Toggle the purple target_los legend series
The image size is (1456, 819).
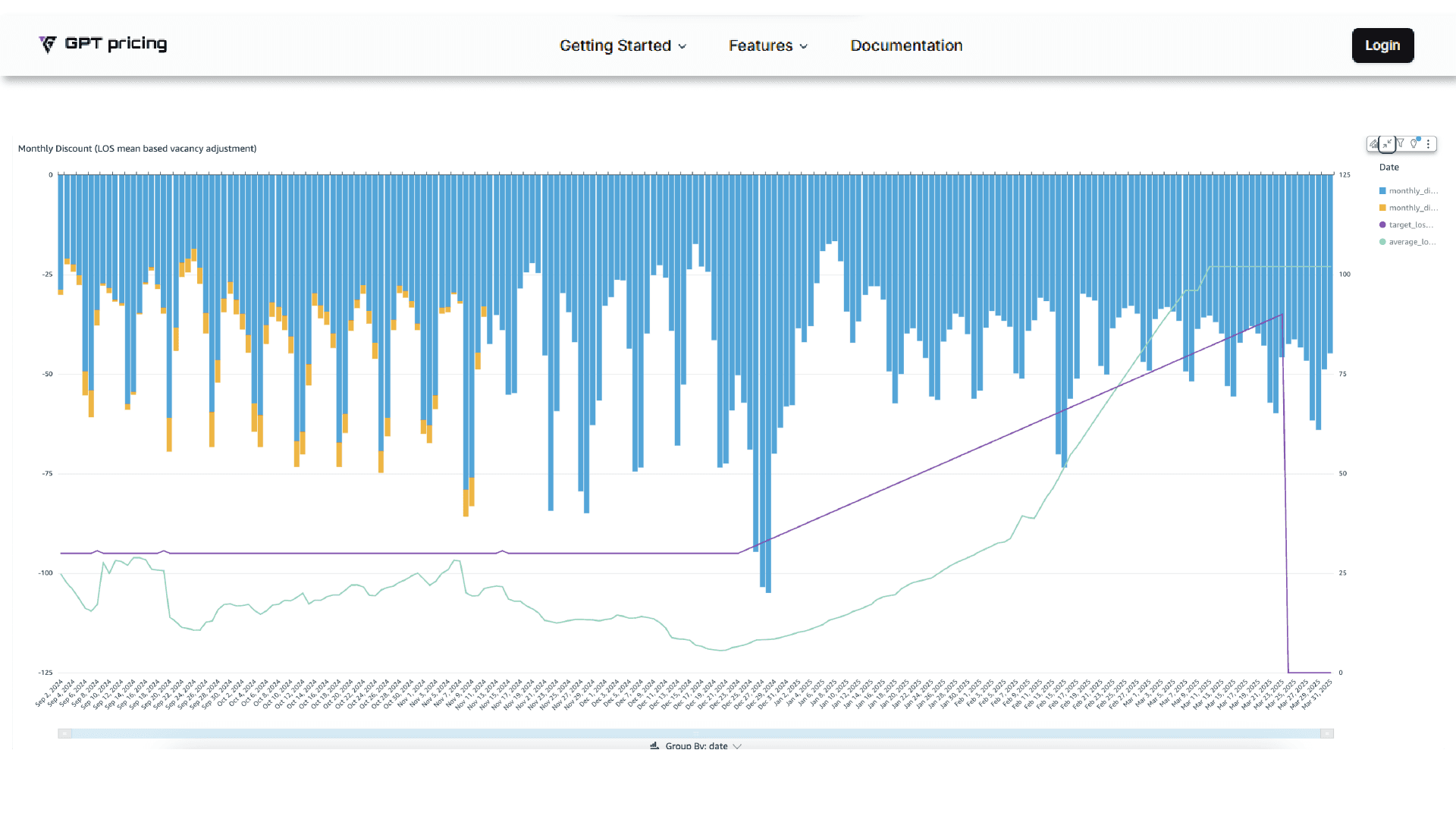pyautogui.click(x=1410, y=225)
